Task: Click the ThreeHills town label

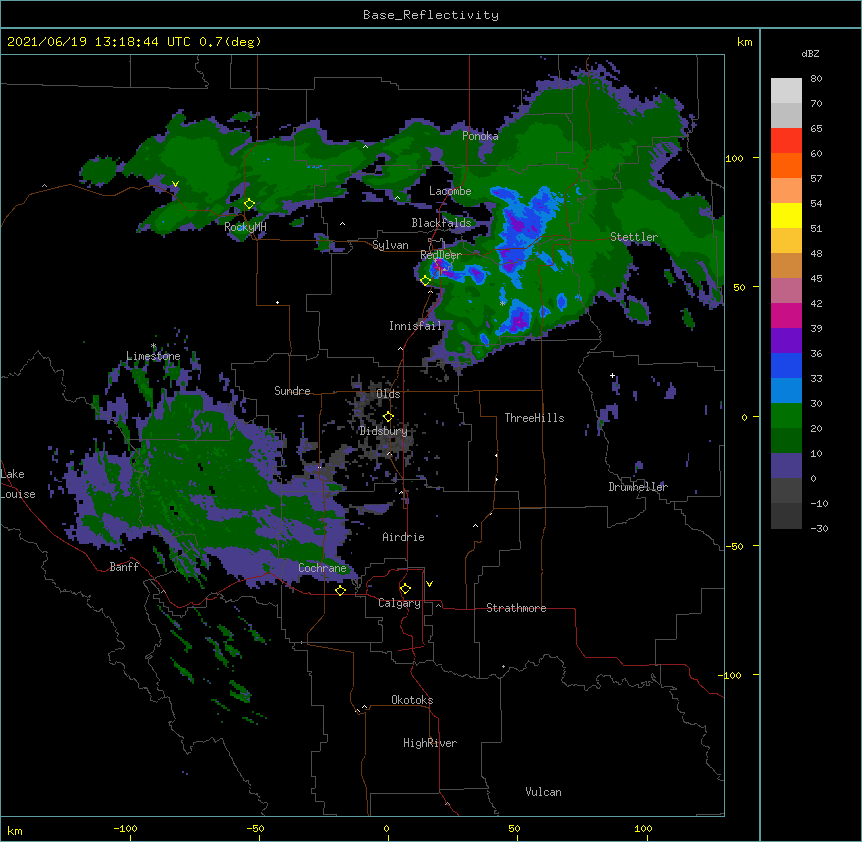Action: click(534, 418)
